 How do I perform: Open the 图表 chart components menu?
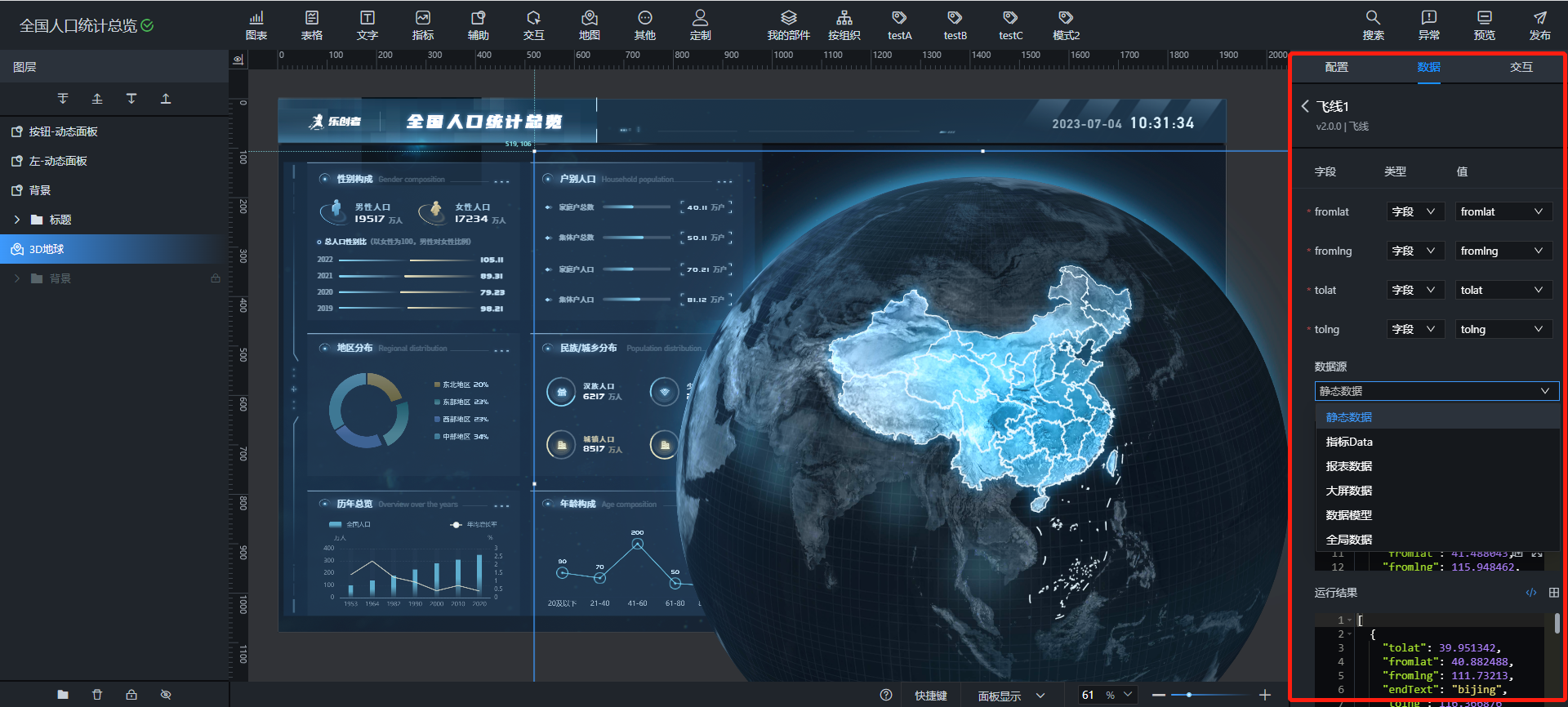(x=256, y=25)
